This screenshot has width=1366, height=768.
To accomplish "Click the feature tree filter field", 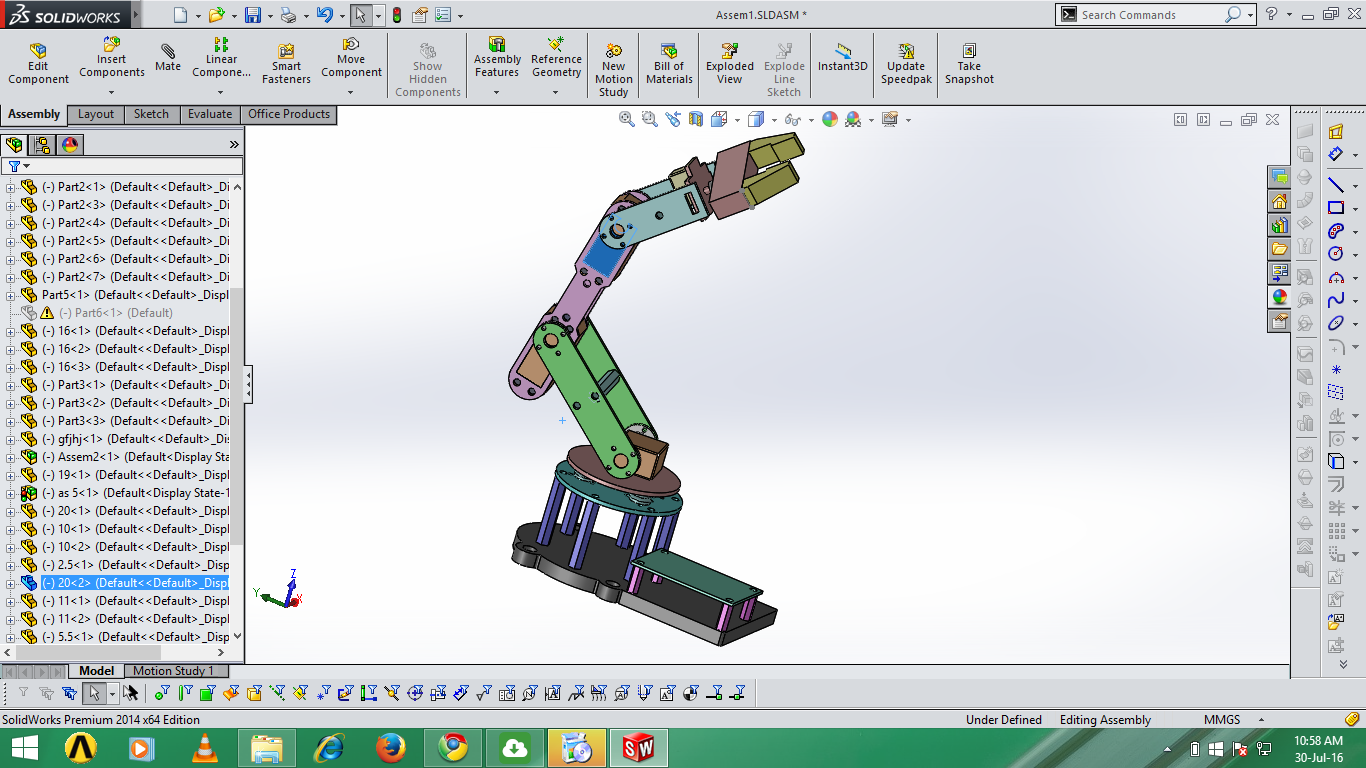I will coord(122,166).
